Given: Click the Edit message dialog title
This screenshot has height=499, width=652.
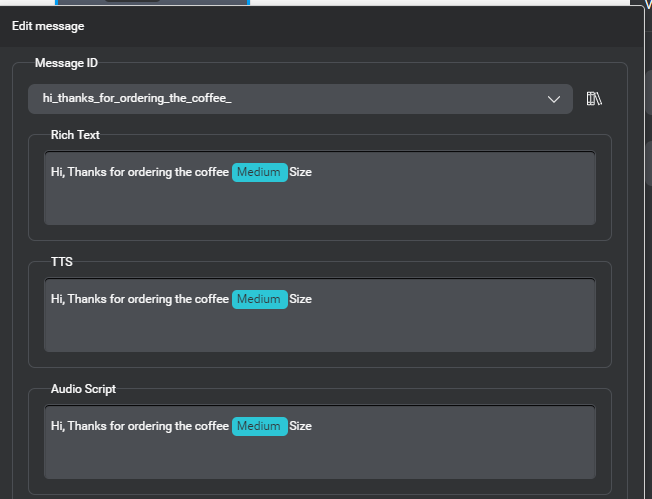Looking at the screenshot, I should pos(48,26).
